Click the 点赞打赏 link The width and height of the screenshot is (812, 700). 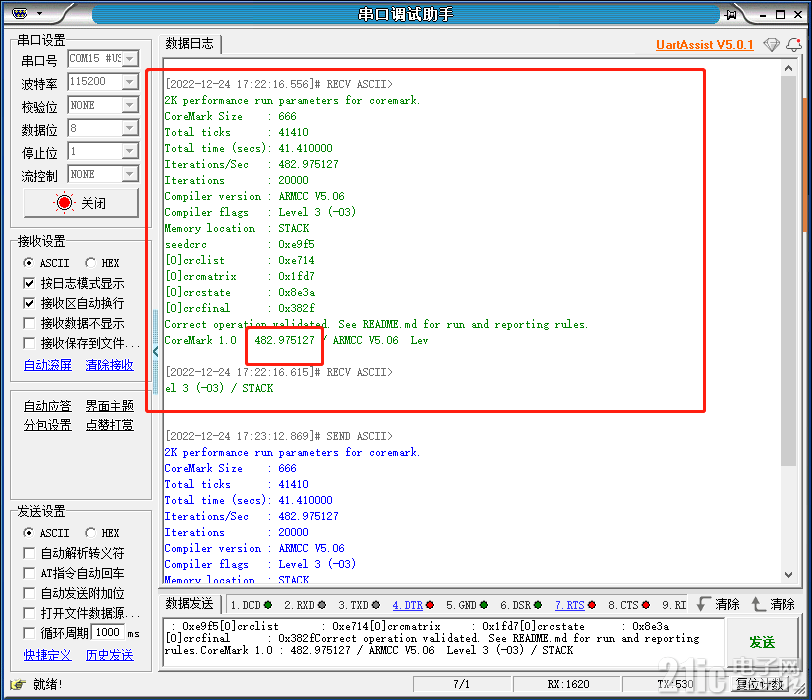[x=109, y=425]
